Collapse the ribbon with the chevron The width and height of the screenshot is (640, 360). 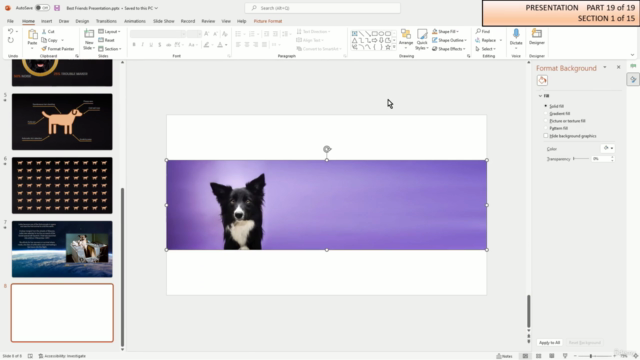[x=632, y=55]
